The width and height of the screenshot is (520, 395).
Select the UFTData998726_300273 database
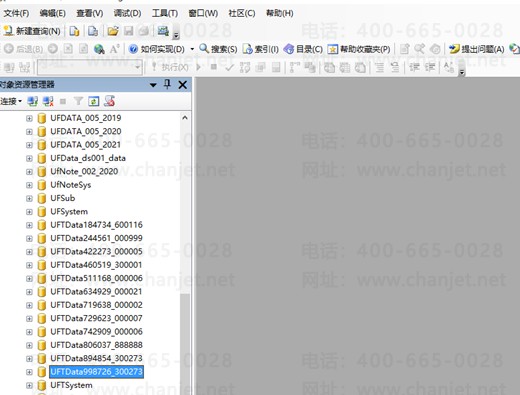coord(97,372)
